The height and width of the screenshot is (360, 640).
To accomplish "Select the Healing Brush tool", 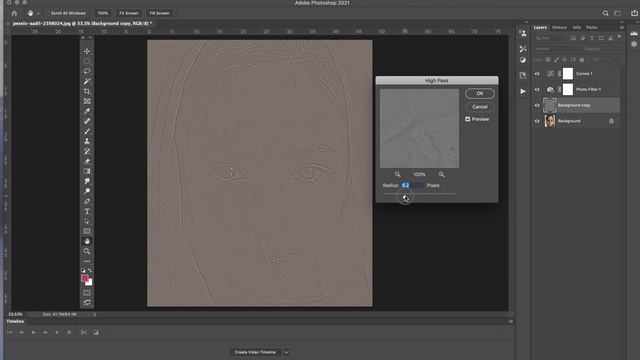I will tap(87, 121).
